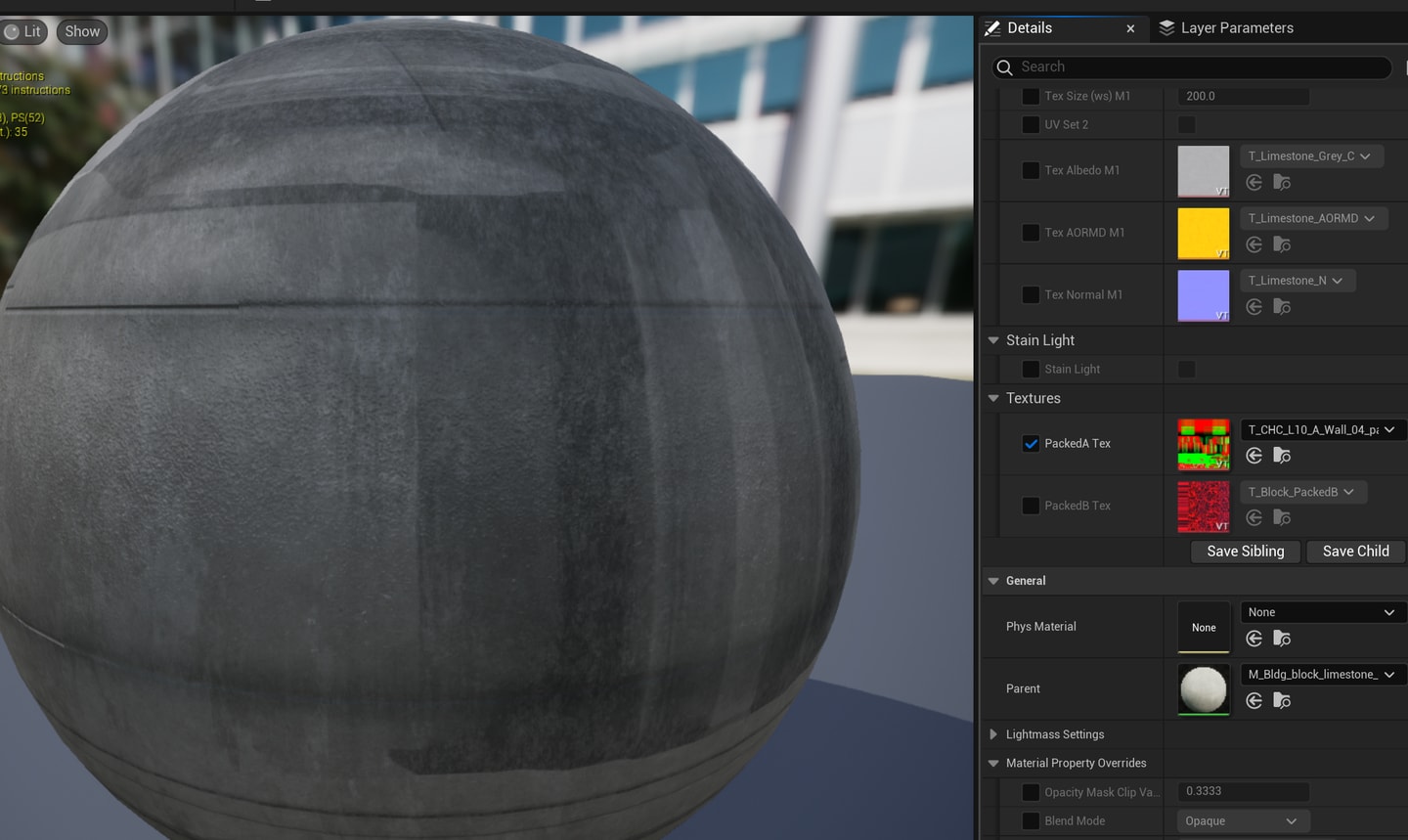Open the Blend Mode Opaque dropdown
Viewport: 1408px width, 840px height.
1244,821
